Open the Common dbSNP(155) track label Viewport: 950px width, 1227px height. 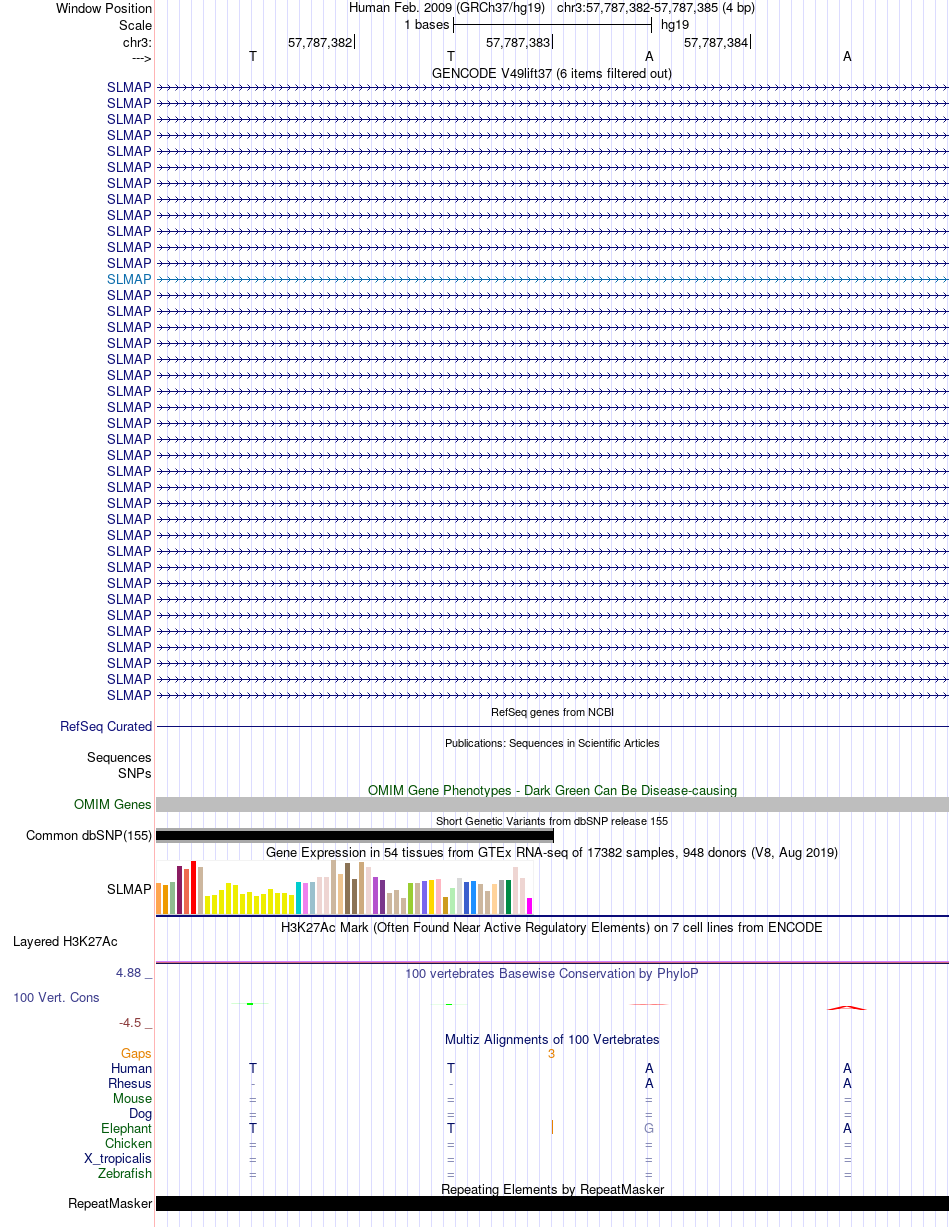click(x=89, y=836)
